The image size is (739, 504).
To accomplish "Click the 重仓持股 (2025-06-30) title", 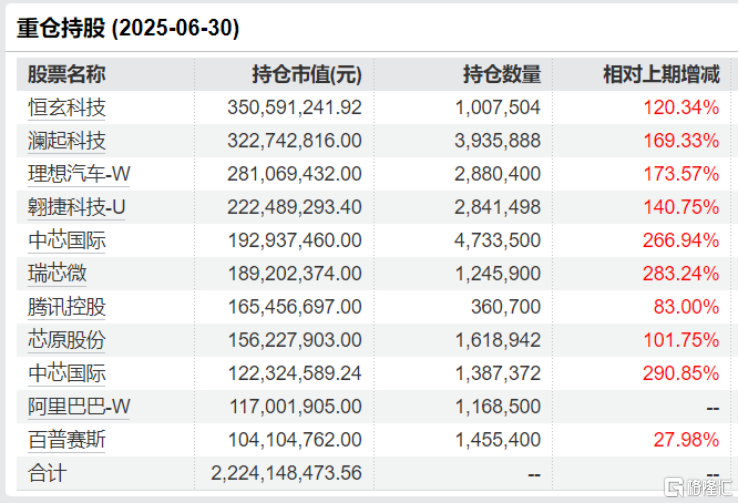I will [129, 28].
